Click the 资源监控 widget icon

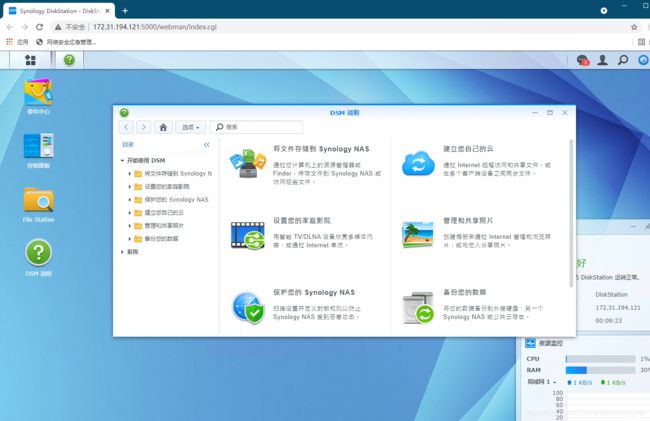(x=530, y=343)
